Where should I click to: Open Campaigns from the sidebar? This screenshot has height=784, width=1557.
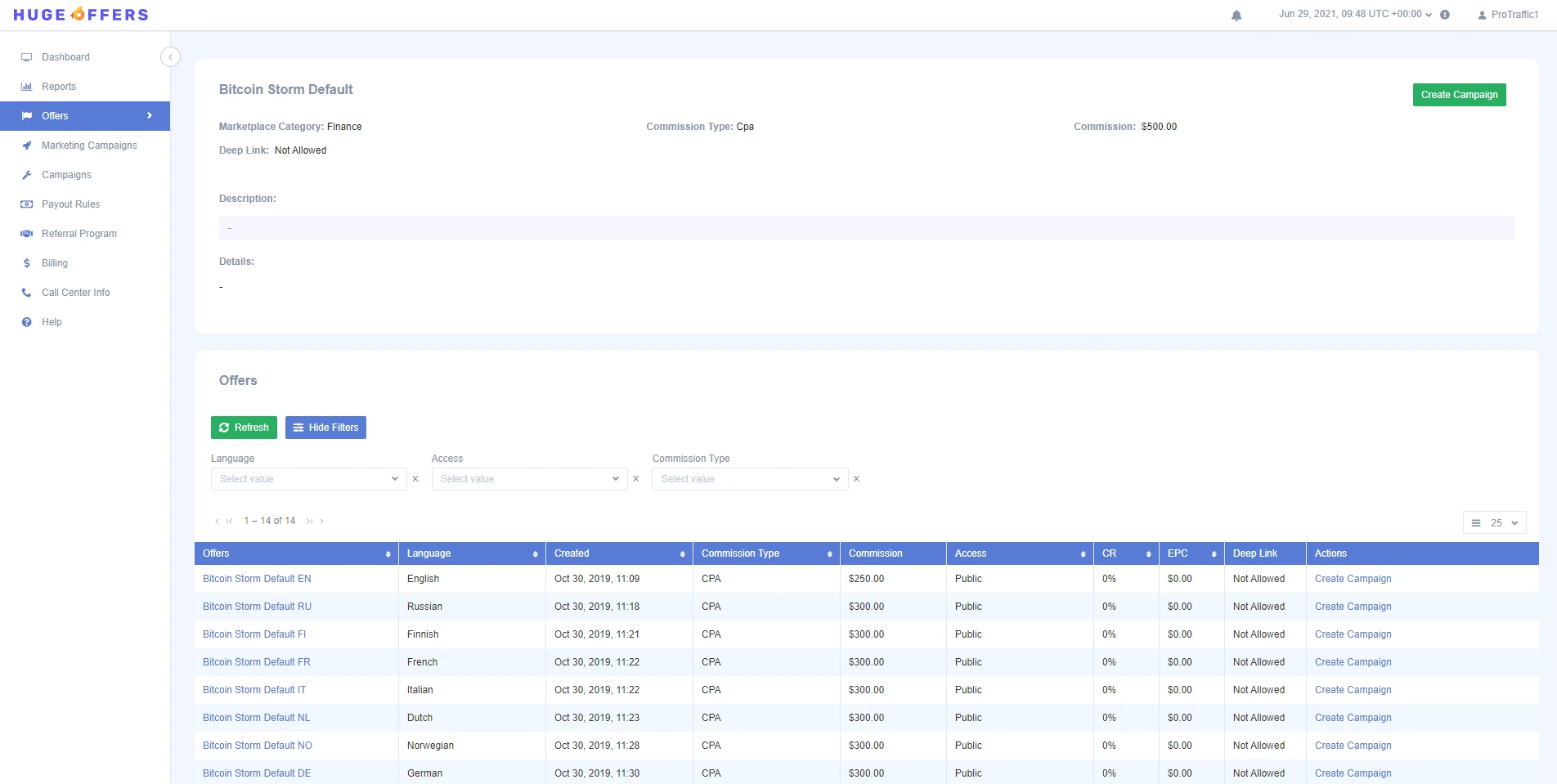pyautogui.click(x=66, y=175)
